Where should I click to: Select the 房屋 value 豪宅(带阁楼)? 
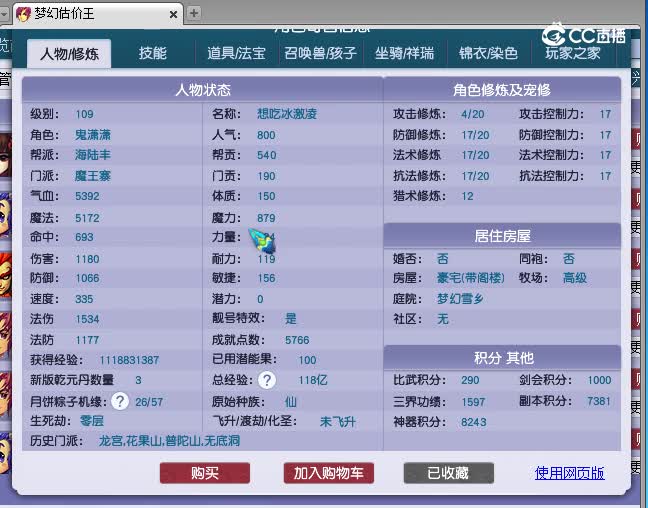[x=471, y=278]
